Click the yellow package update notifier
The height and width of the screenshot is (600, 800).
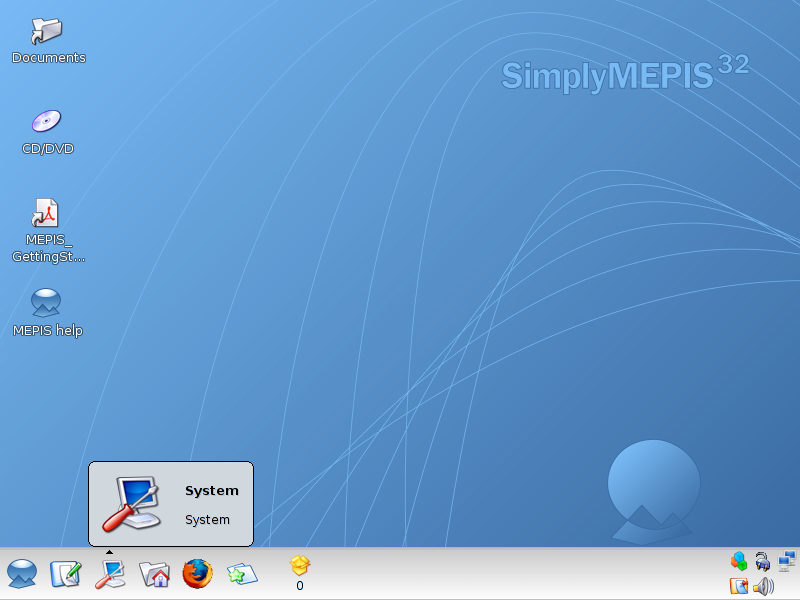(300, 566)
